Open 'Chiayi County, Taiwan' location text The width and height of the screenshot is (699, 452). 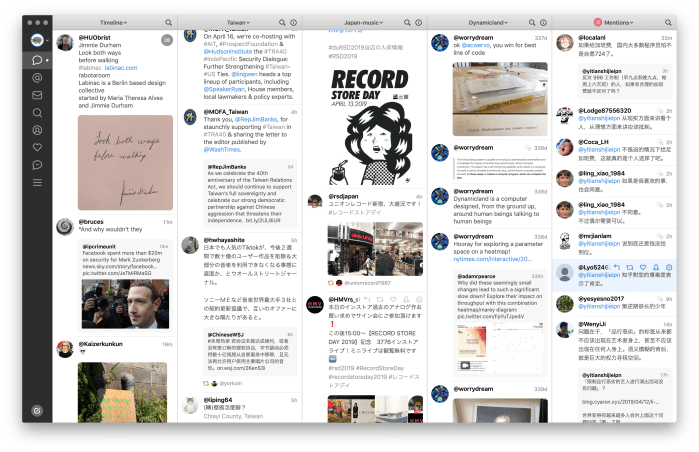pos(233,416)
